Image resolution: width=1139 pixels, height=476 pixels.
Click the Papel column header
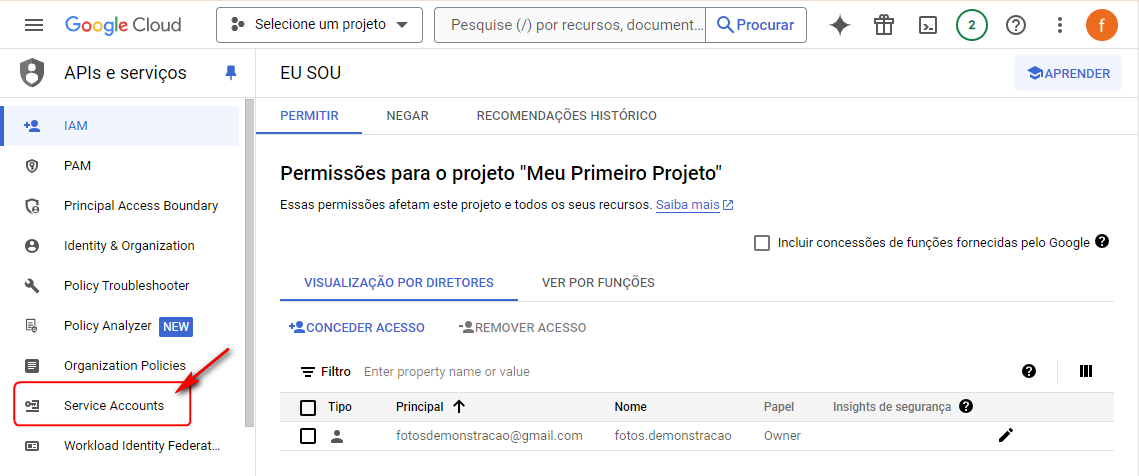(779, 407)
